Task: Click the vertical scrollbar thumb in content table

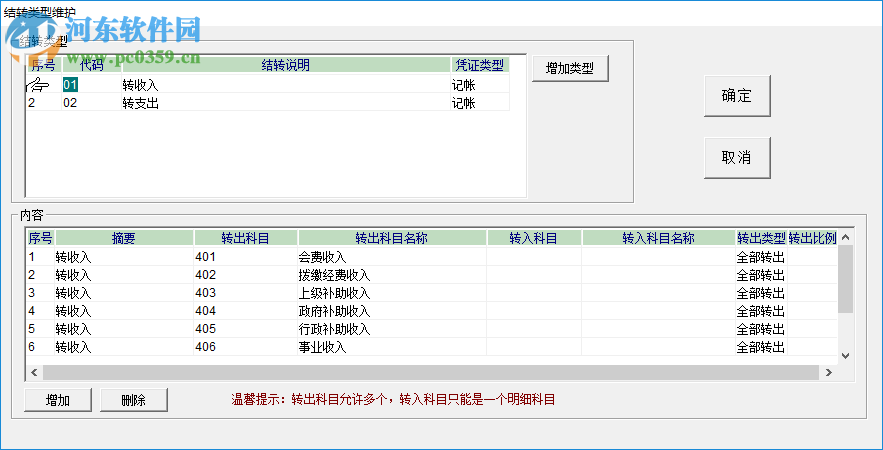Action: (x=845, y=279)
